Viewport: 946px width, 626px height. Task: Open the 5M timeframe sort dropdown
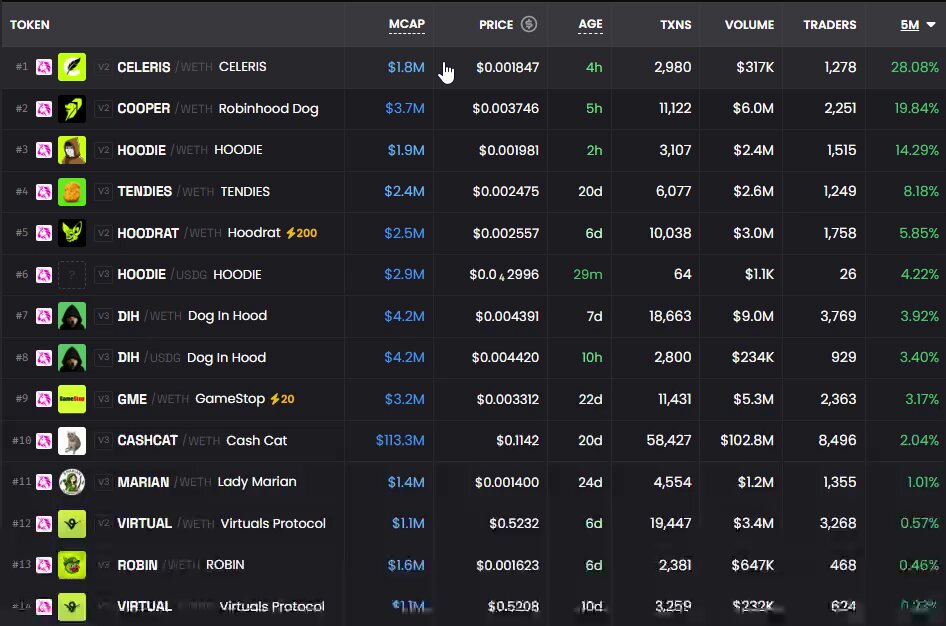[x=918, y=25]
